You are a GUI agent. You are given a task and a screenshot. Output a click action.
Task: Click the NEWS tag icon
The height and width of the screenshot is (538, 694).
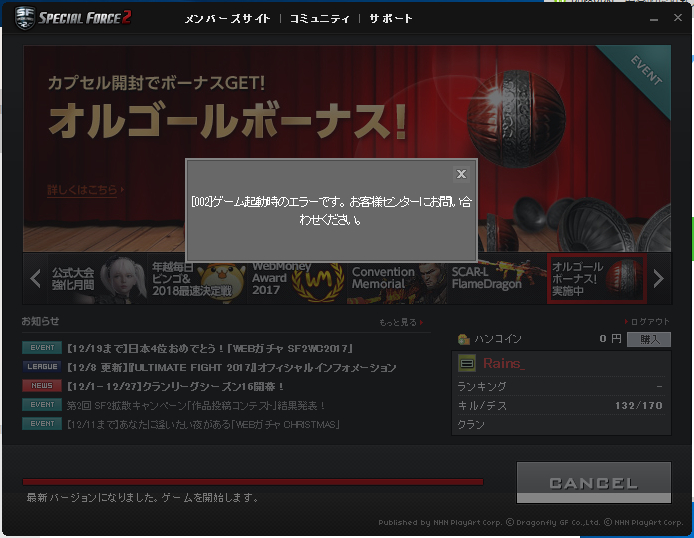tap(42, 386)
